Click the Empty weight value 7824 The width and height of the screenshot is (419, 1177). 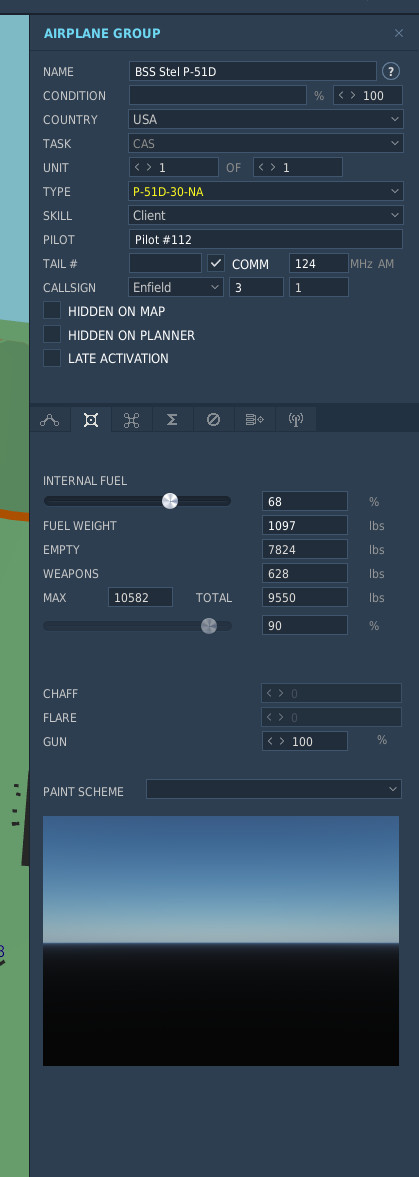pos(305,549)
